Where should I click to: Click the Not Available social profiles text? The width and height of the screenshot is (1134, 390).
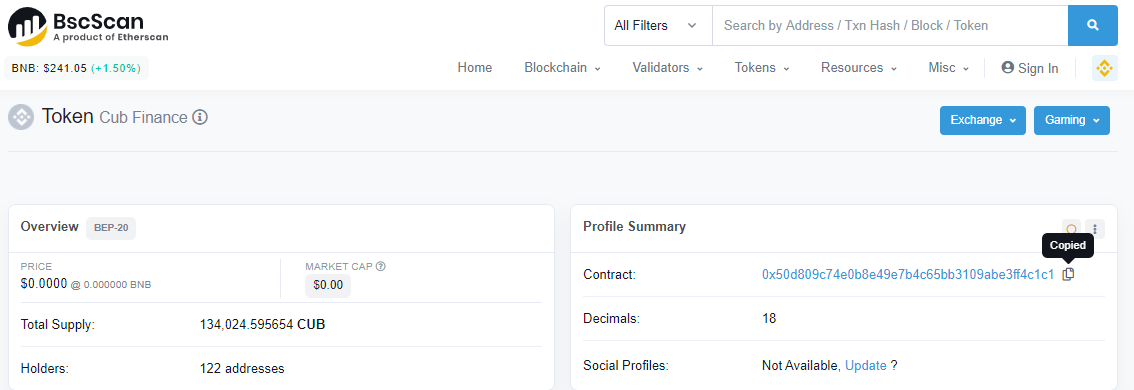click(x=801, y=365)
